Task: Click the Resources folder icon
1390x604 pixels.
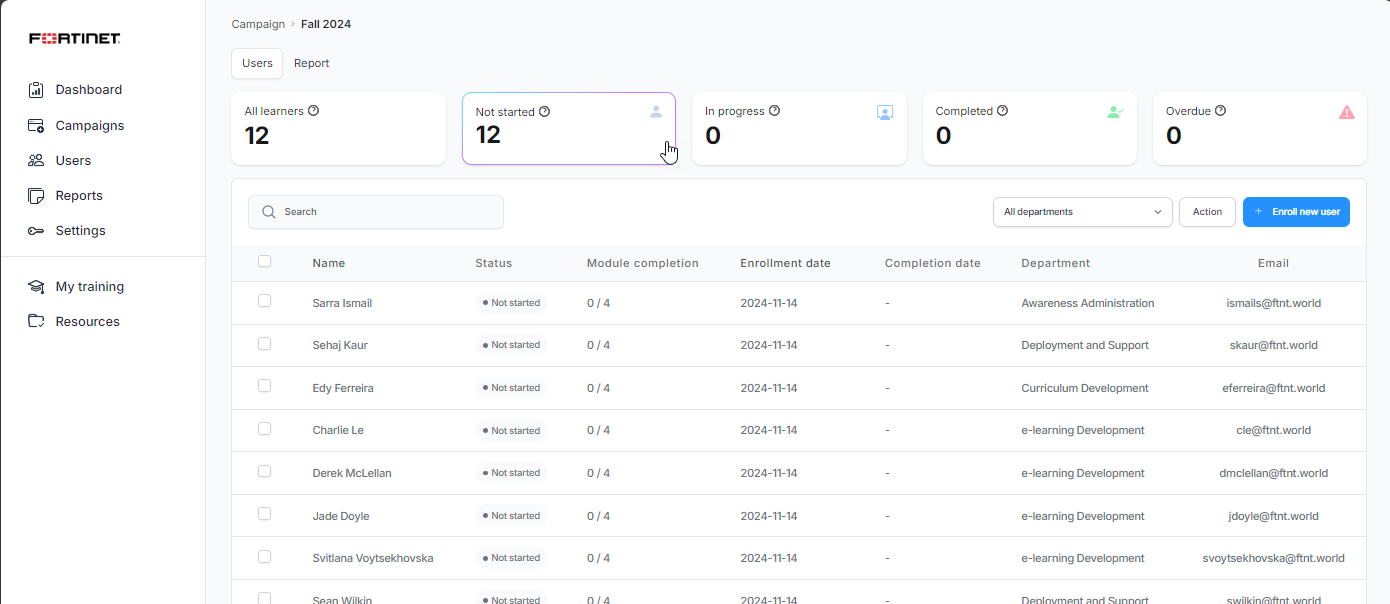Action: click(36, 321)
